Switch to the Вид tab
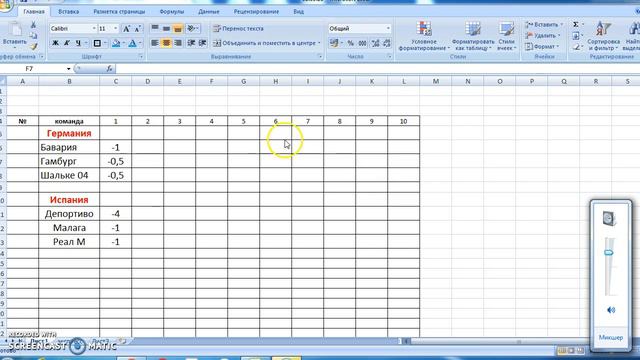This screenshot has height=360, width=640. (298, 12)
